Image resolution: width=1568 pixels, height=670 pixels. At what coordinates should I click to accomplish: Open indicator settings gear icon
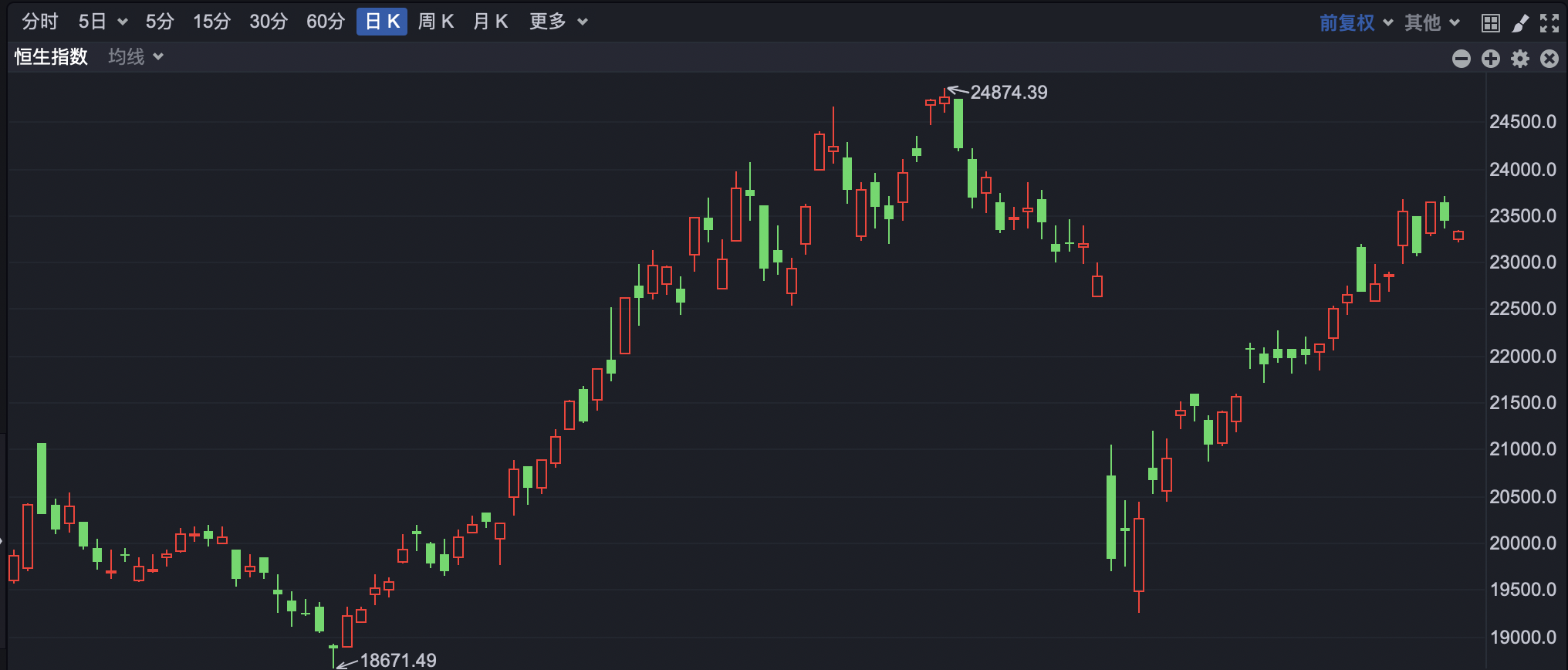1519,59
